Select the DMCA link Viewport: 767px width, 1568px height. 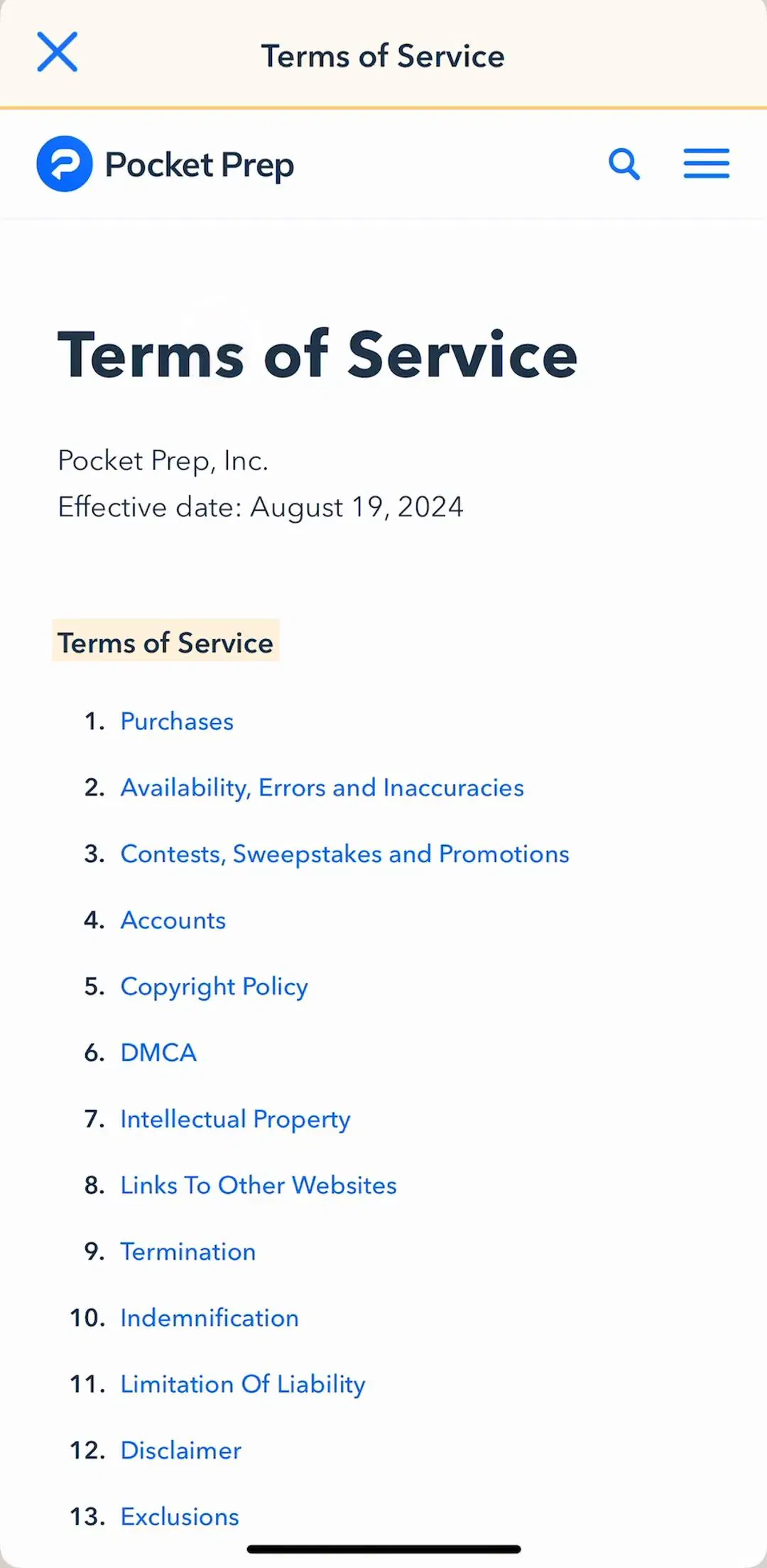[x=158, y=1053]
